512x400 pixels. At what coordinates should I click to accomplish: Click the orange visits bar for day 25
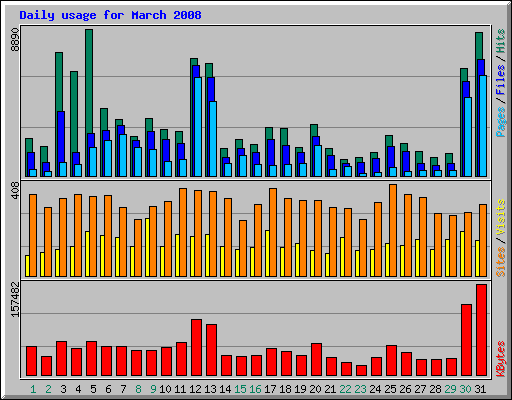[x=393, y=230]
